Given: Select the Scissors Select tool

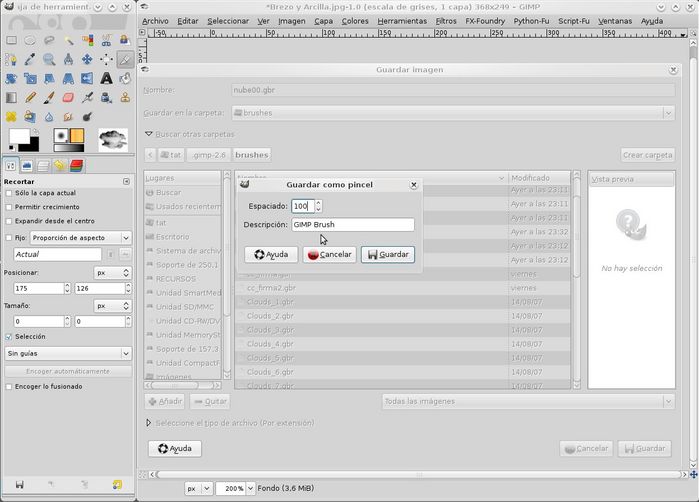Looking at the screenshot, I should [106, 41].
